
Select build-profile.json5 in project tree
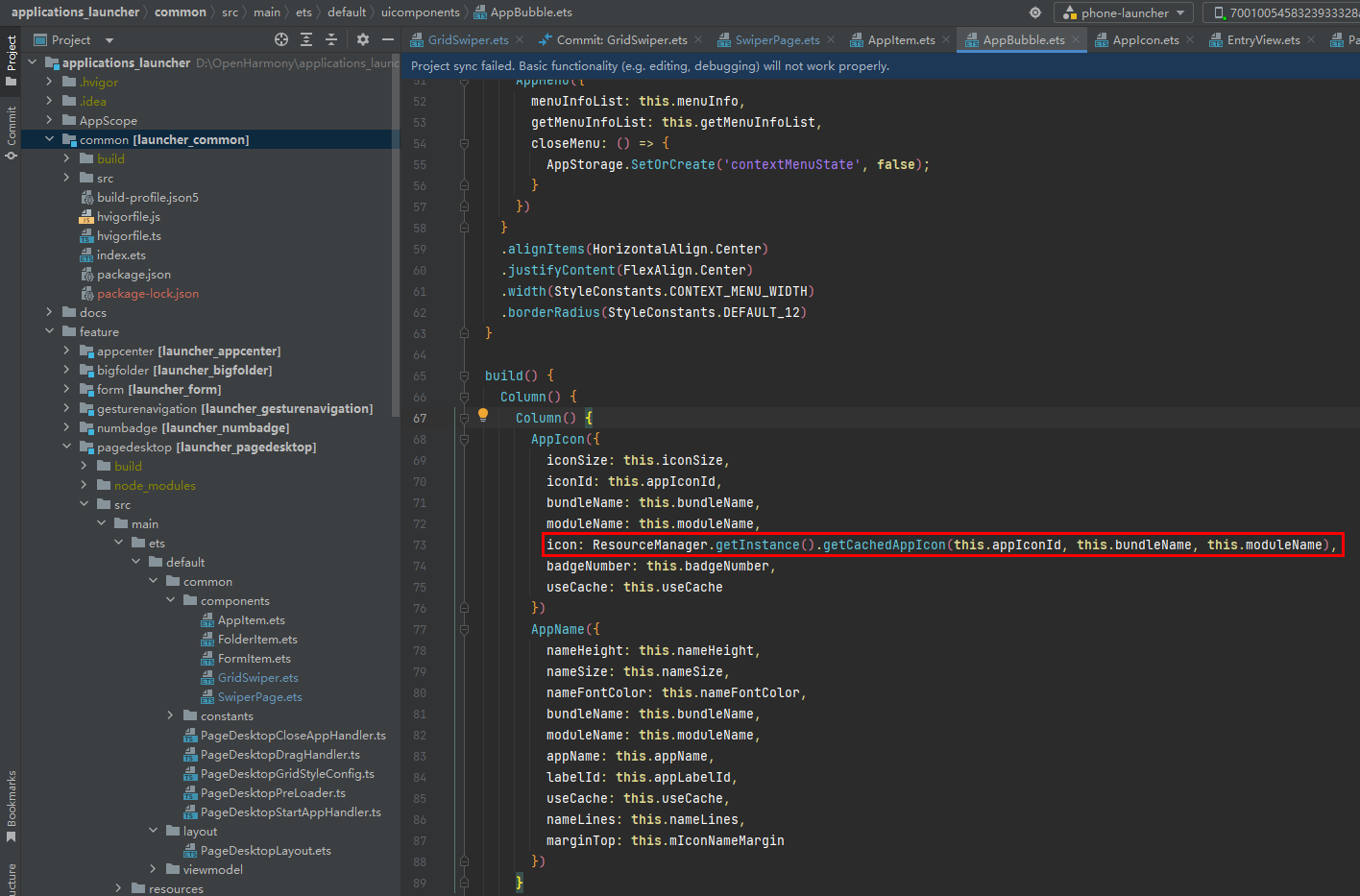pos(147,197)
